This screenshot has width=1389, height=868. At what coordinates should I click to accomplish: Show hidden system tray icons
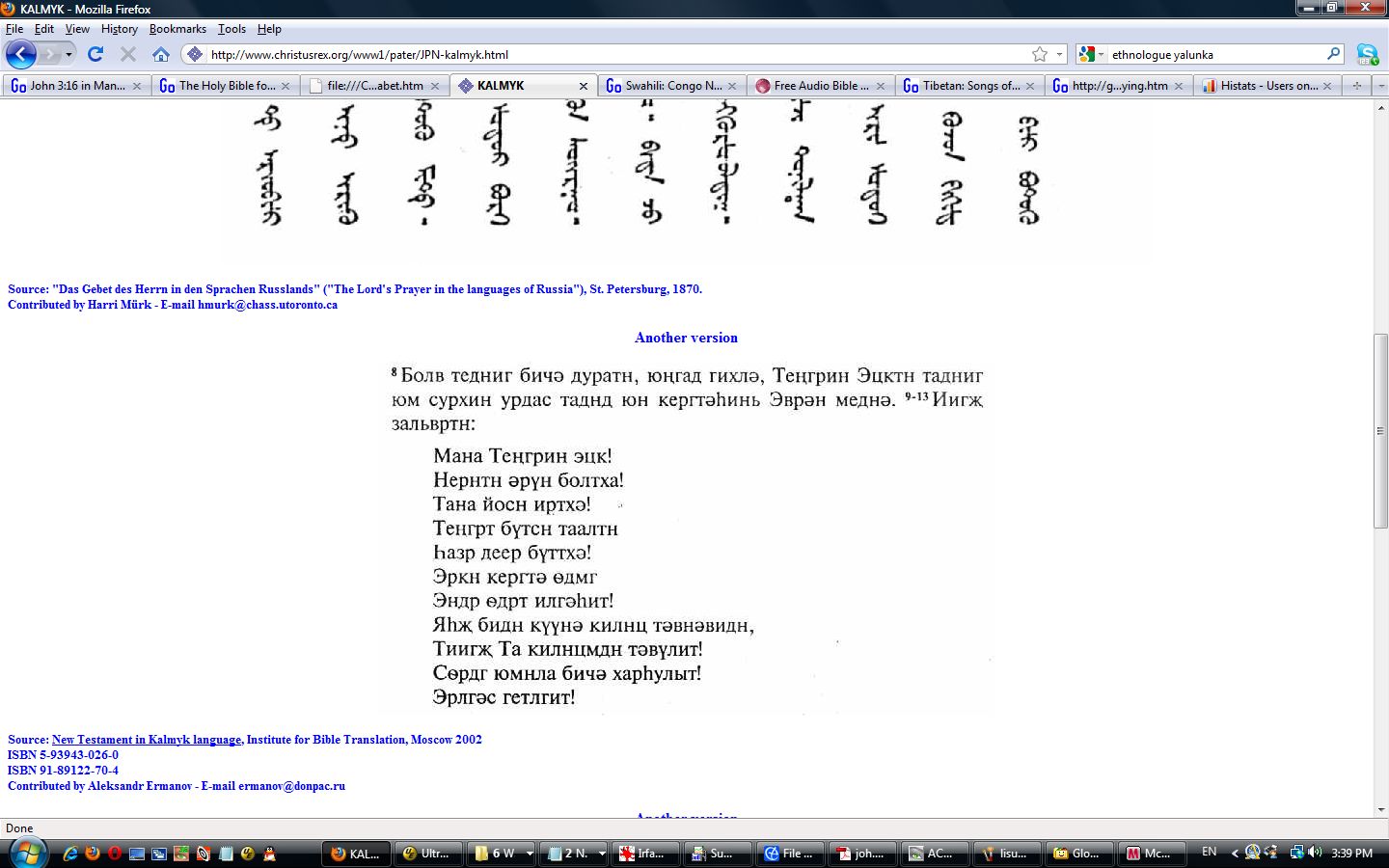point(1233,853)
